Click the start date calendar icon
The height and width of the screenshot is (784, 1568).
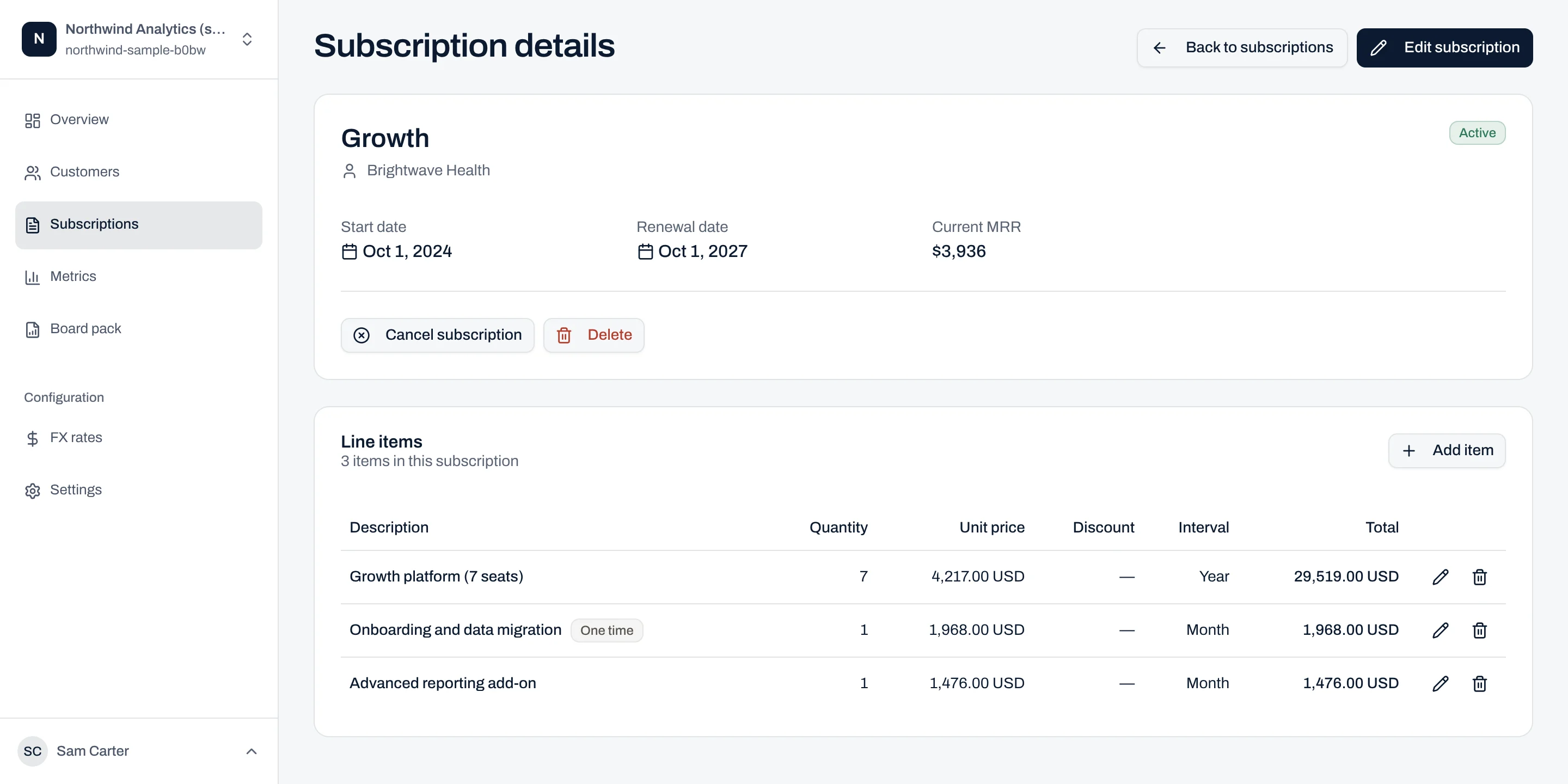[350, 252]
